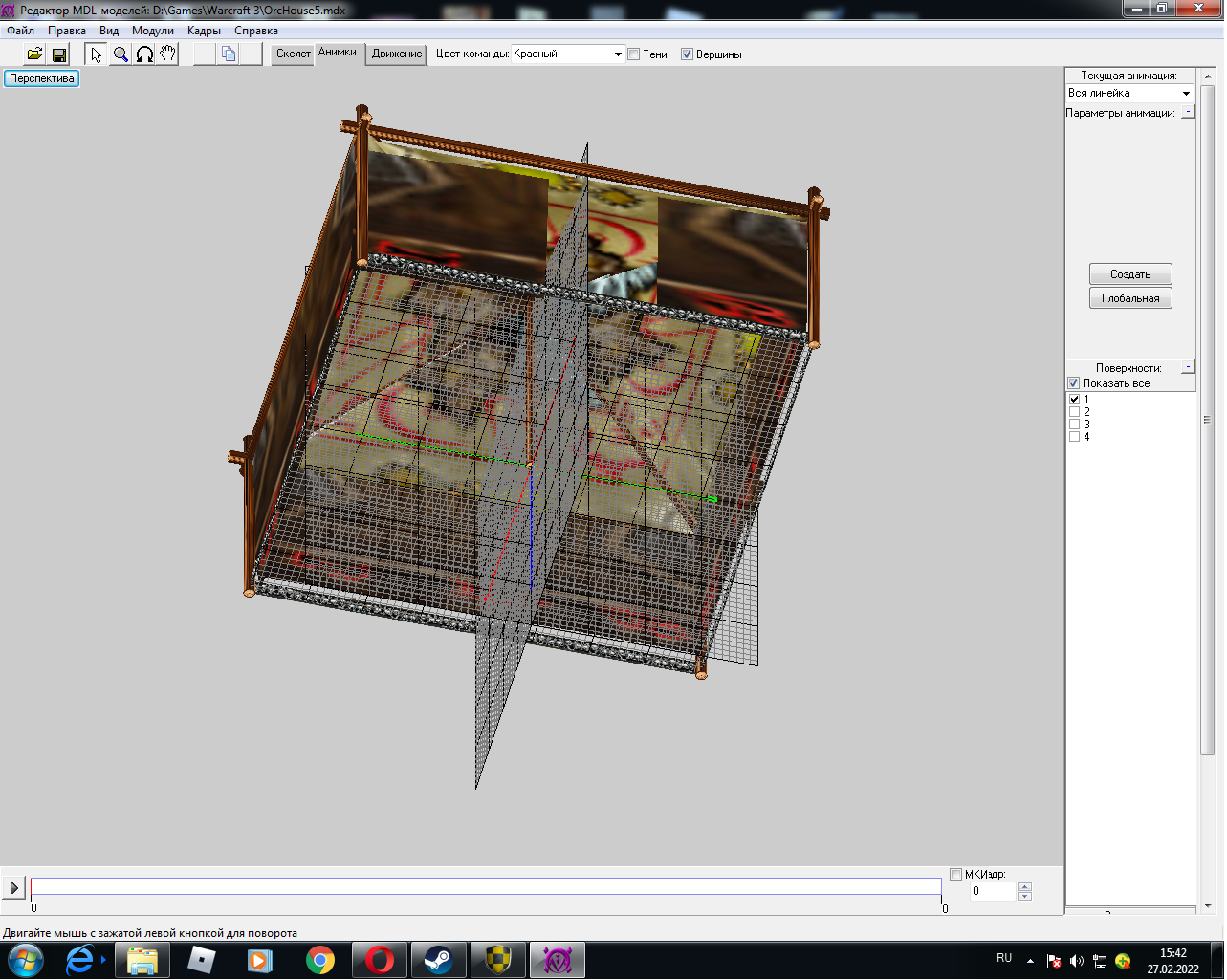Select the magnifier zoom tool
Image resolution: width=1227 pixels, height=980 pixels.
(x=121, y=54)
